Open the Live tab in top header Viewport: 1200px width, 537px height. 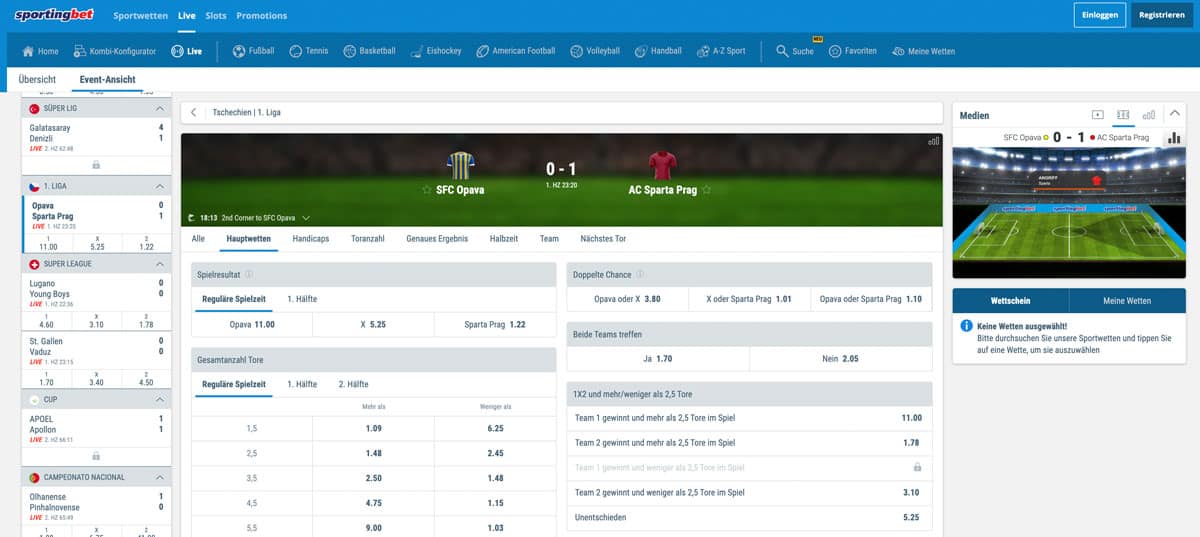click(186, 16)
